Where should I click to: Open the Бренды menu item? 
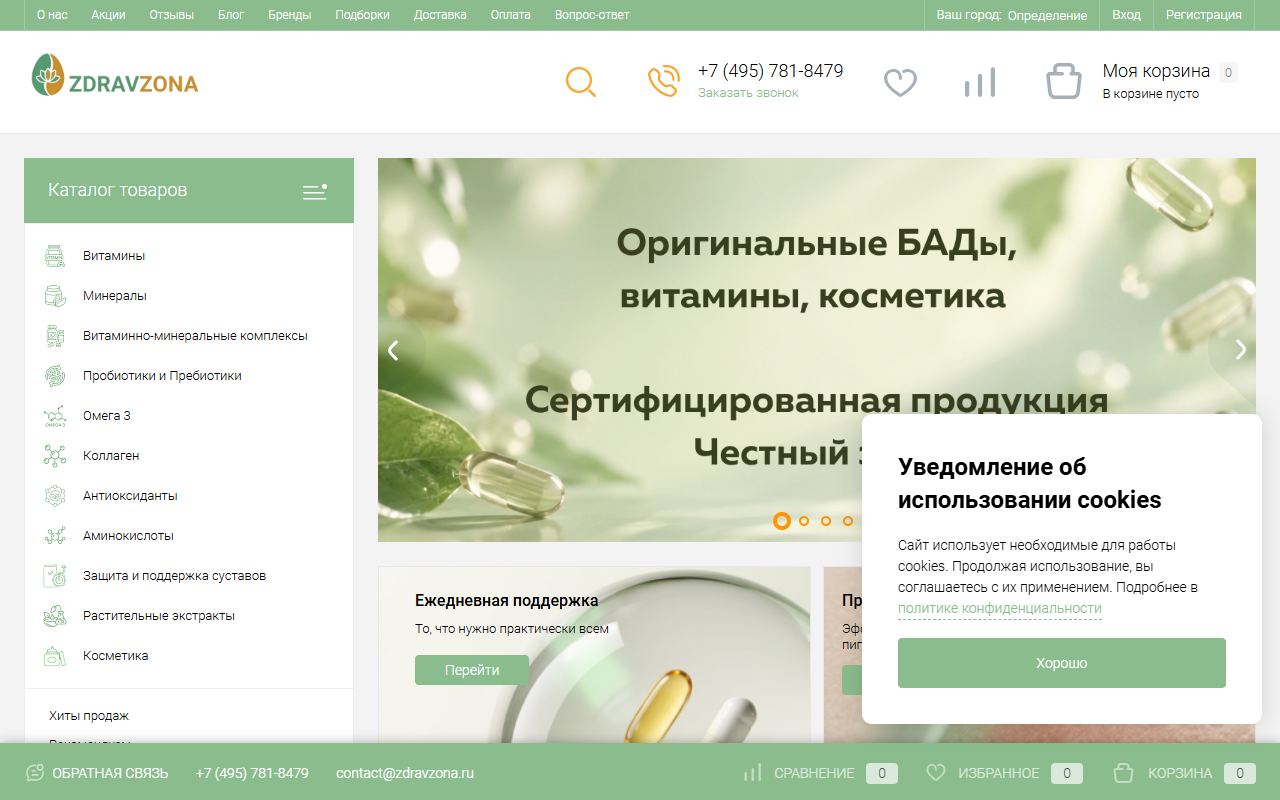click(x=290, y=15)
